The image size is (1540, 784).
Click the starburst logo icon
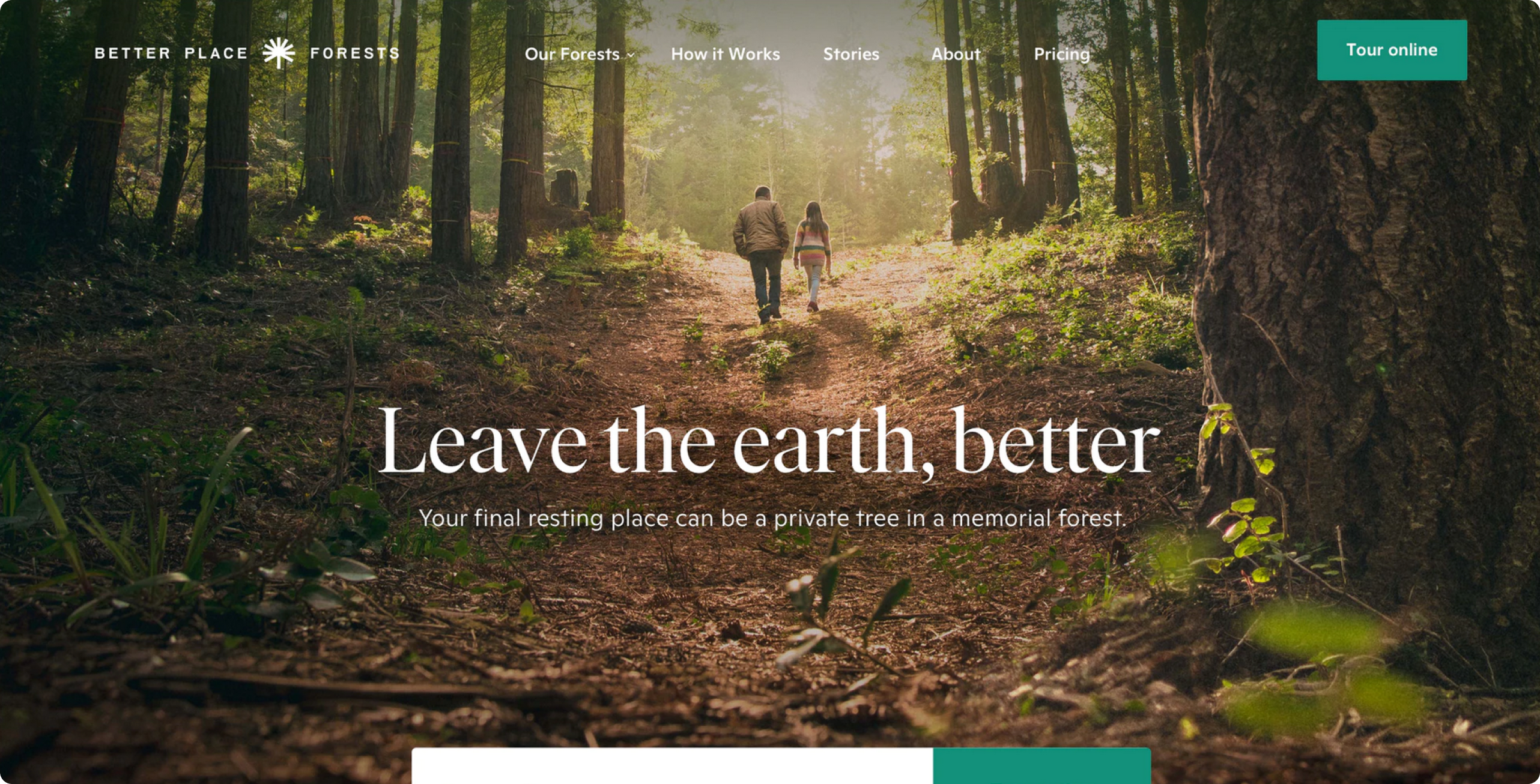(x=279, y=53)
